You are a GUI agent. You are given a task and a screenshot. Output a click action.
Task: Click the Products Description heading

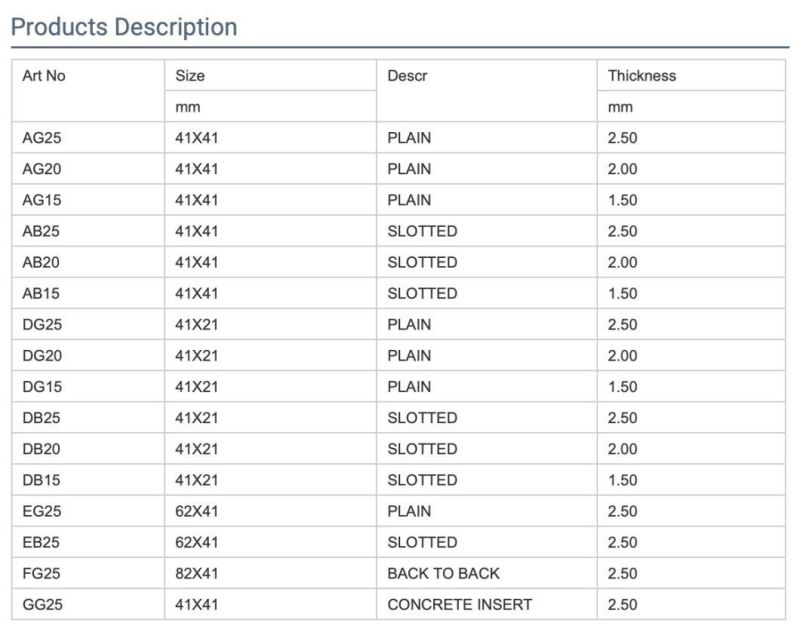click(124, 28)
